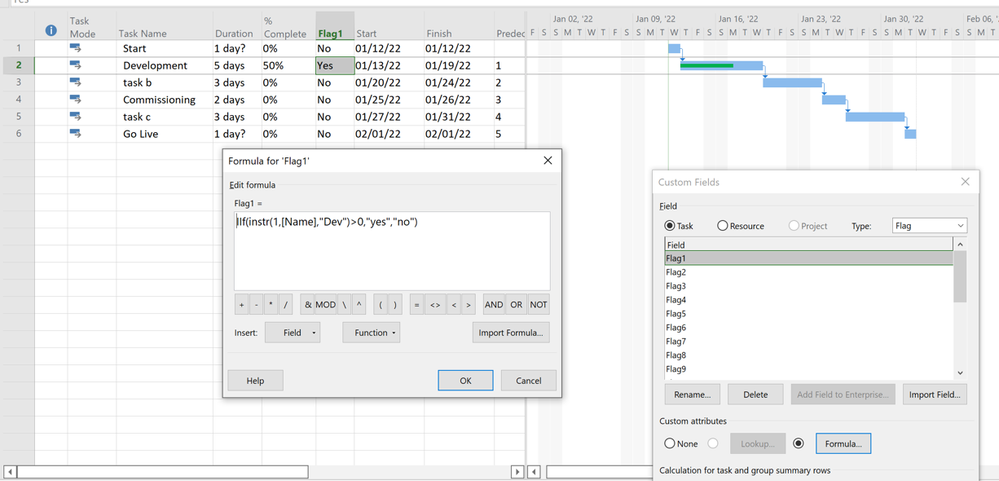Close the Custom Fields dialog
999x481 pixels.
(965, 182)
